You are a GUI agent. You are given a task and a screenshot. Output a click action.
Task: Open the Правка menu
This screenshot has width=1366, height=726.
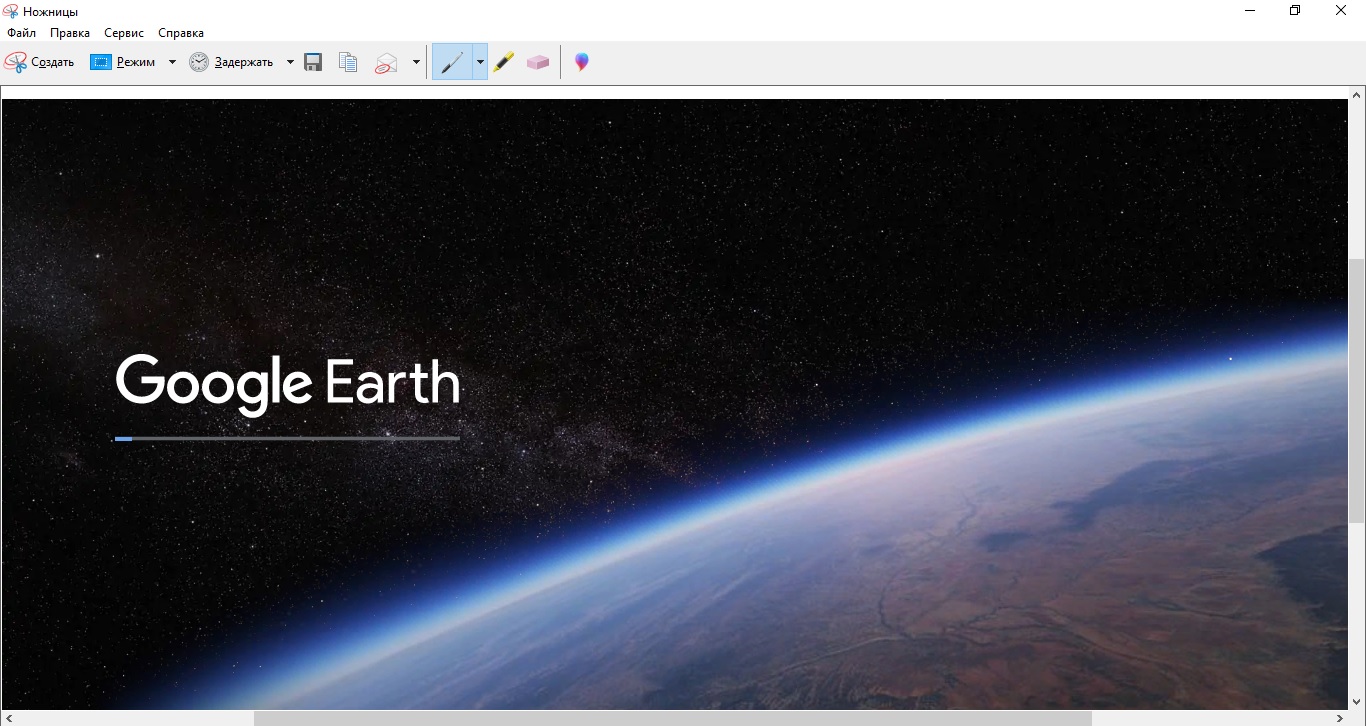click(70, 33)
